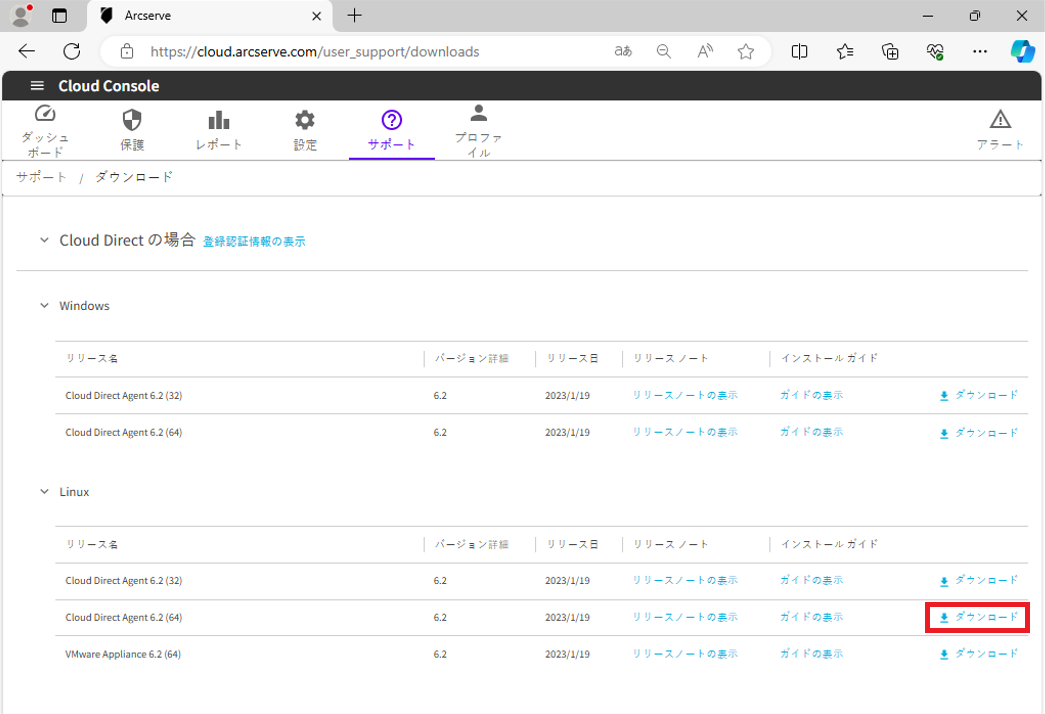The height and width of the screenshot is (714, 1045).
Task: Download Linux Cloud Direct Agent 6.2 (64)
Action: point(978,618)
